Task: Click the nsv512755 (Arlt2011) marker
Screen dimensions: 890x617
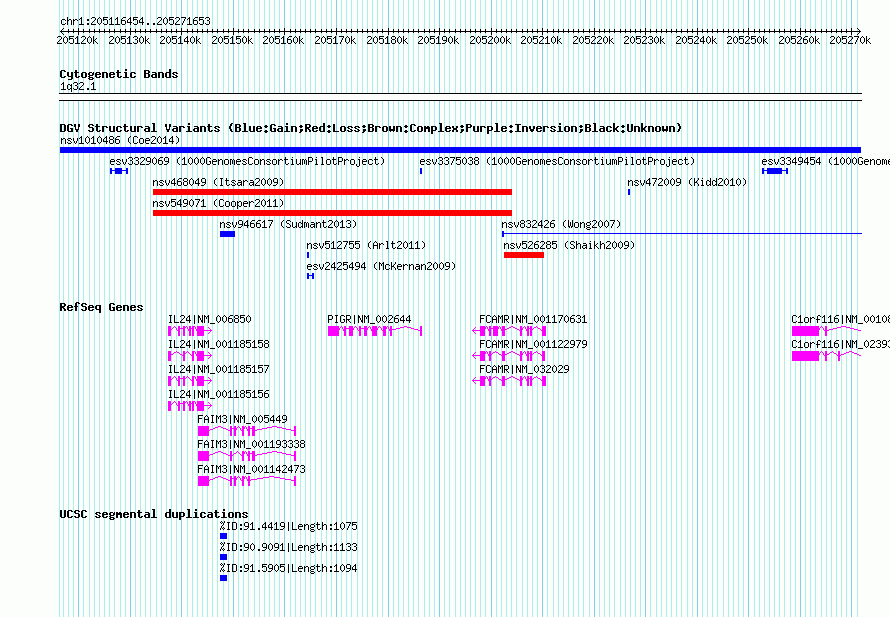Action: click(308, 255)
